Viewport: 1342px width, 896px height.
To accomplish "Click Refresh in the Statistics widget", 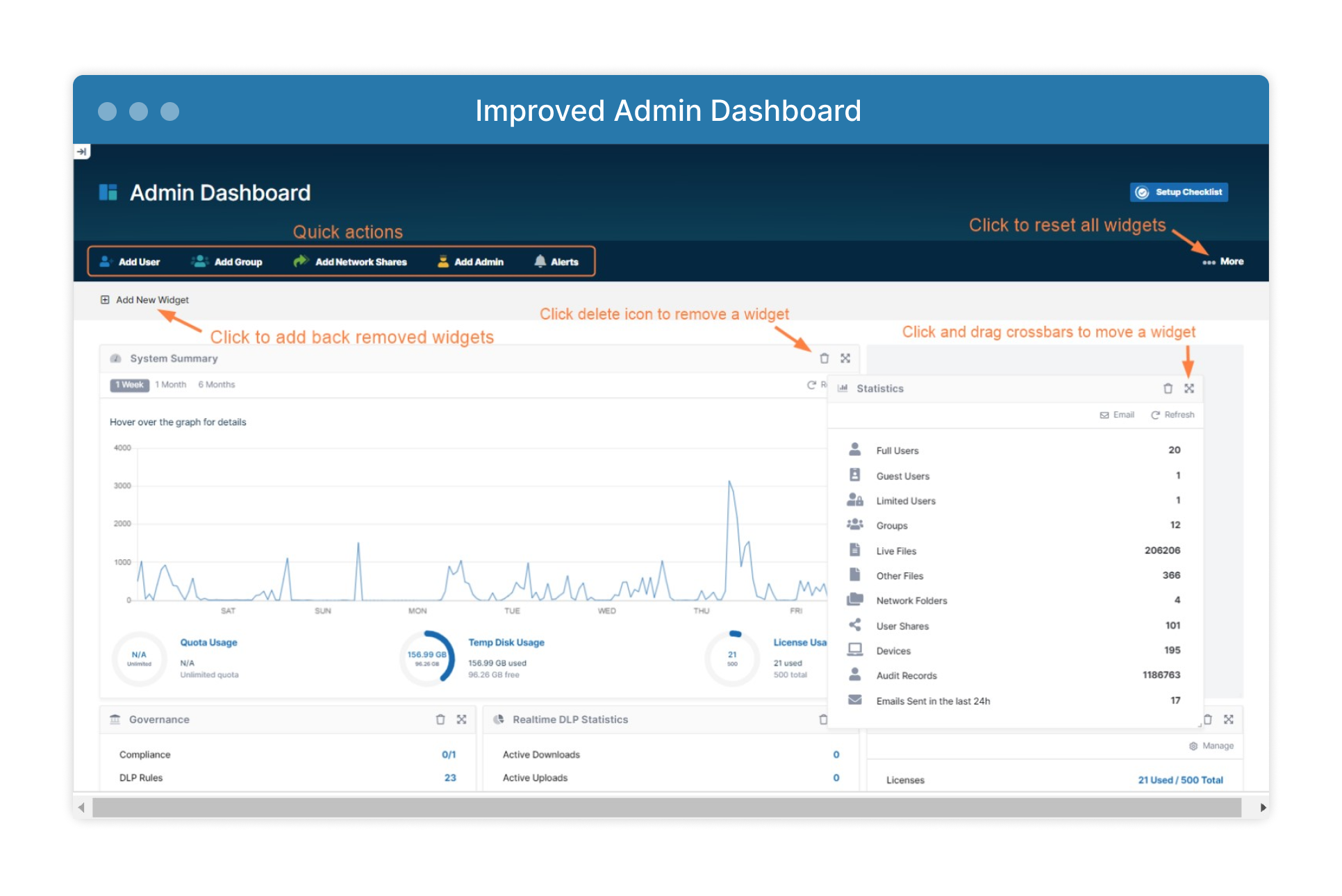I will [x=1173, y=415].
